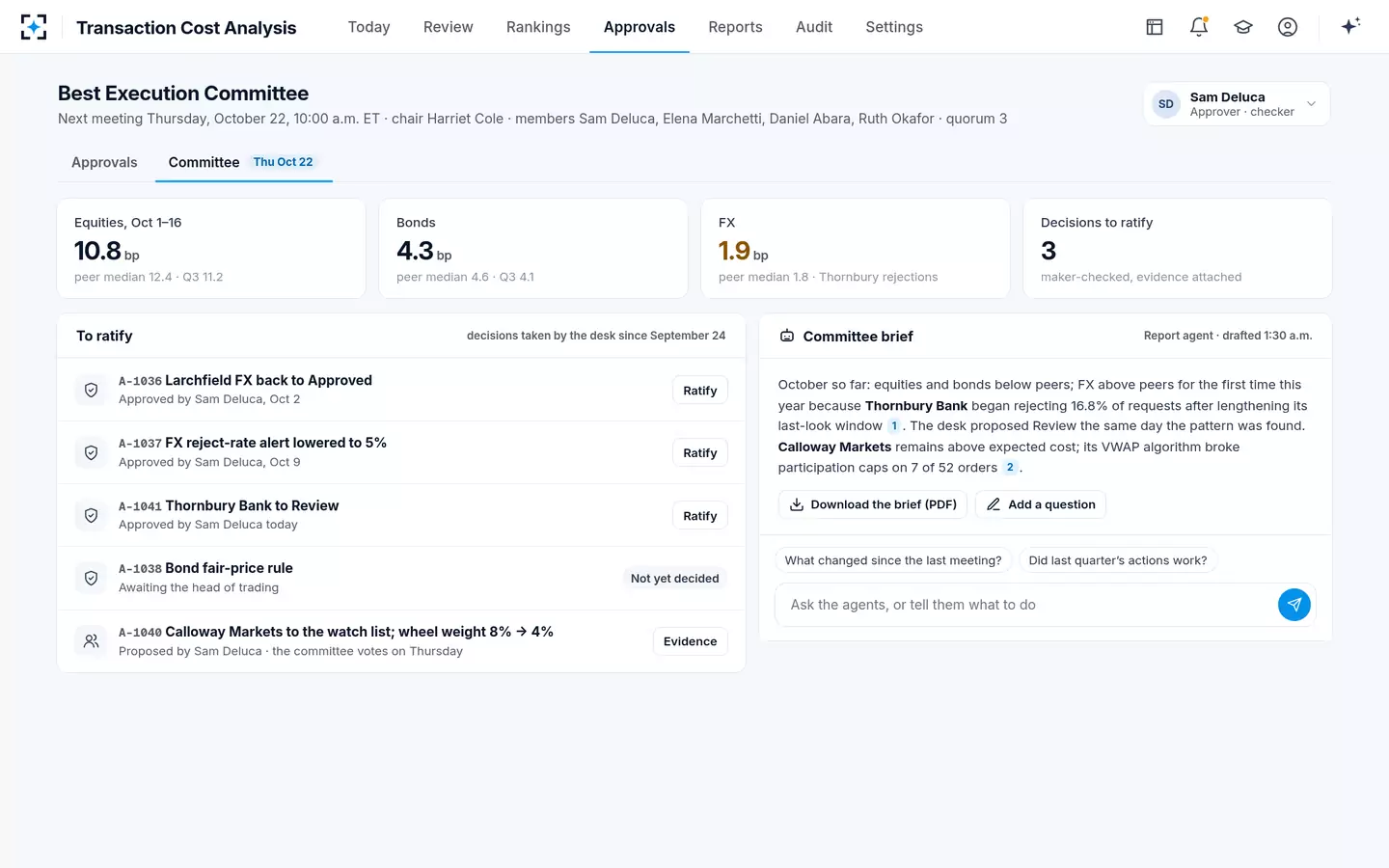Select the Approvals item in the top navigation
The image size is (1389, 868).
(640, 27)
